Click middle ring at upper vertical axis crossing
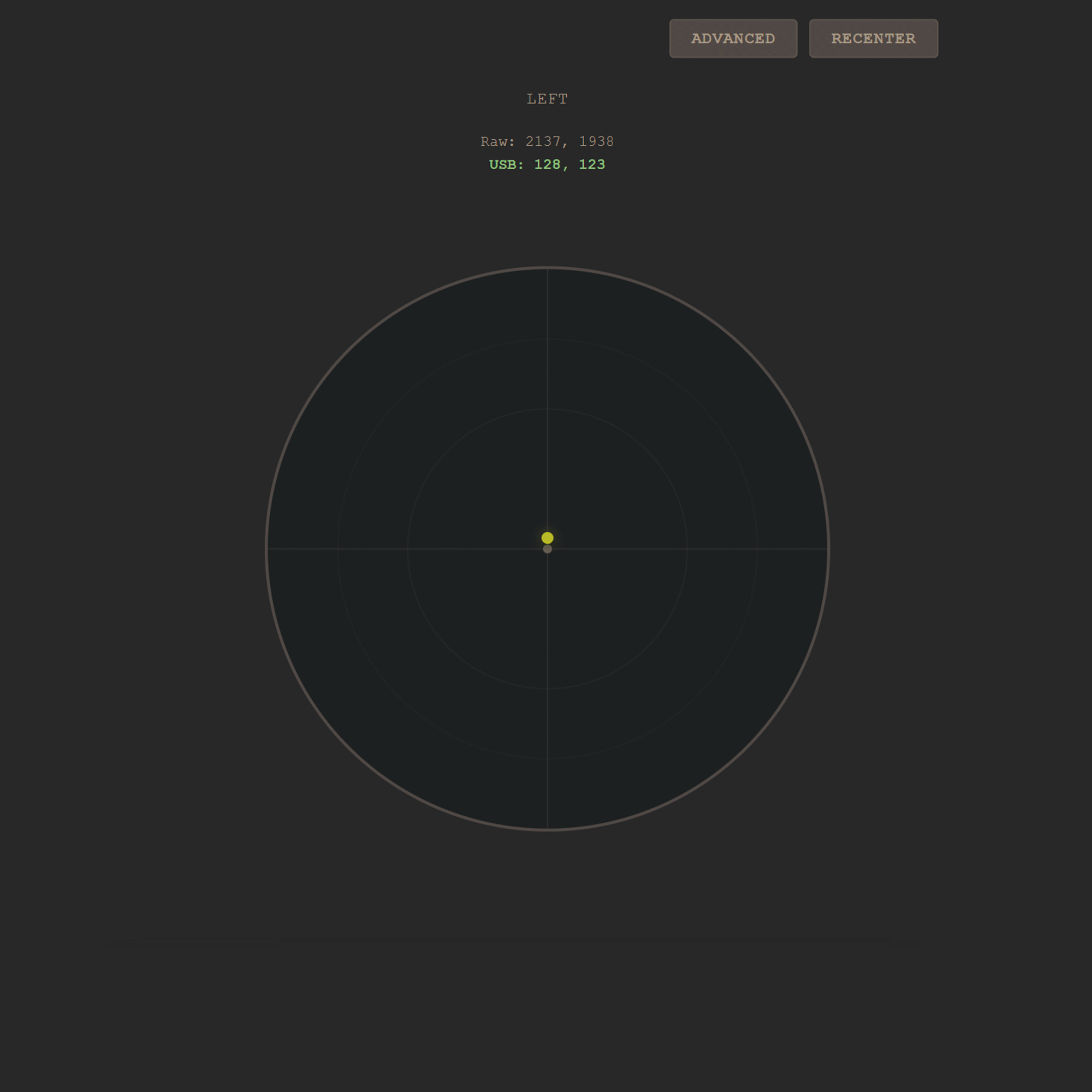This screenshot has height=1092, width=1092. (x=547, y=339)
